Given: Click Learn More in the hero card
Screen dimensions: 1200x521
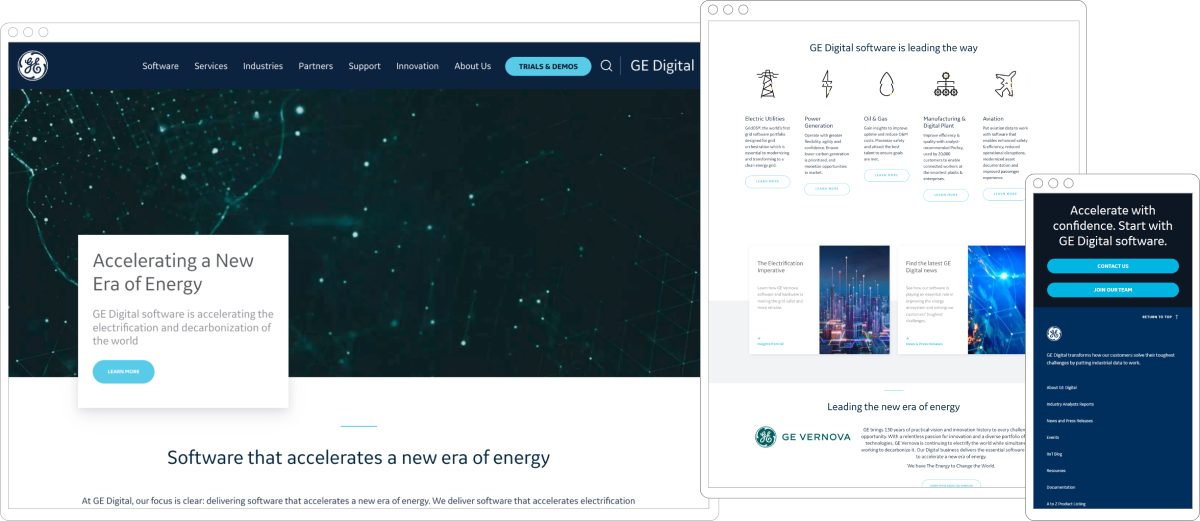Looking at the screenshot, I should coord(124,371).
